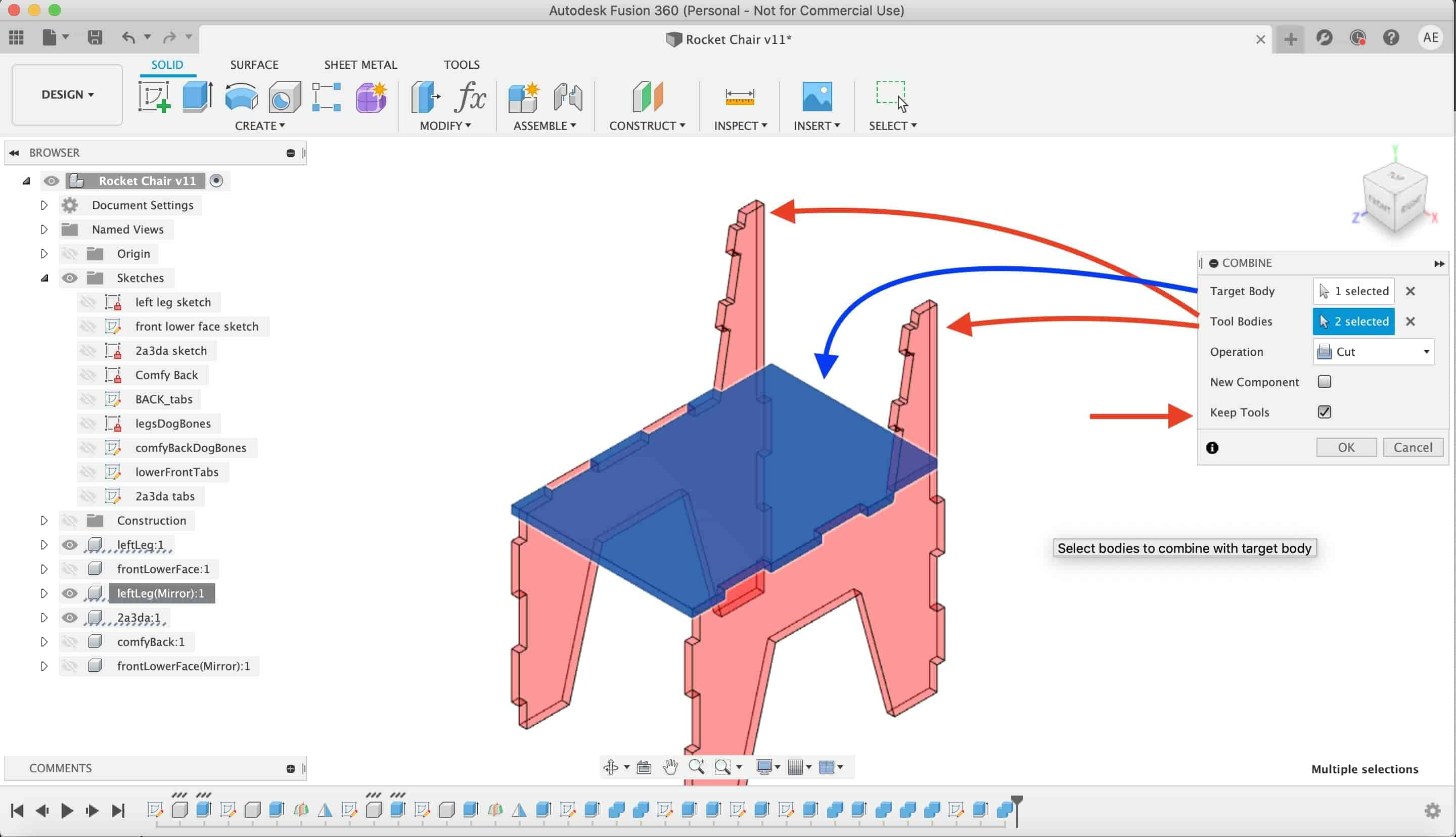Click the Joint tool icon

coord(568,97)
